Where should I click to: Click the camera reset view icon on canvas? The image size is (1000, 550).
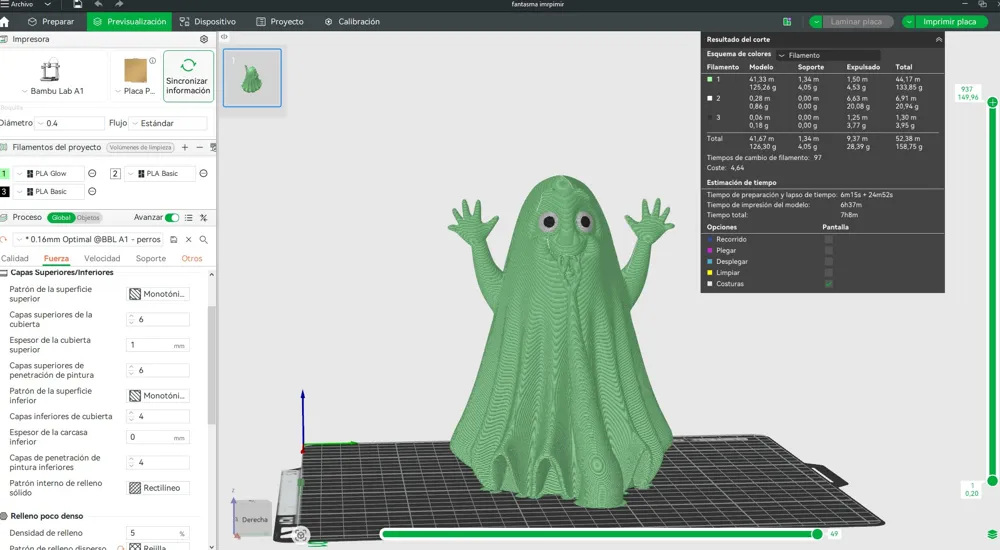[301, 535]
